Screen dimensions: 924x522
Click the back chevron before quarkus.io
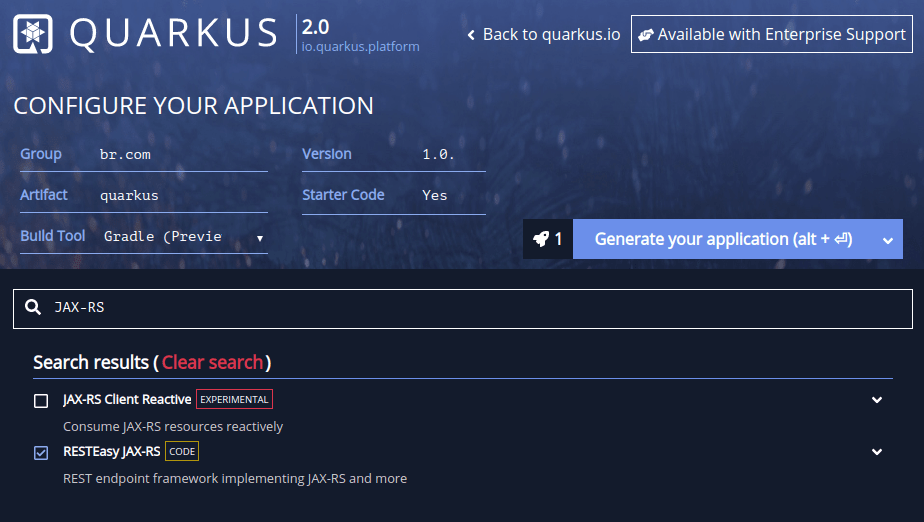pyautogui.click(x=471, y=35)
